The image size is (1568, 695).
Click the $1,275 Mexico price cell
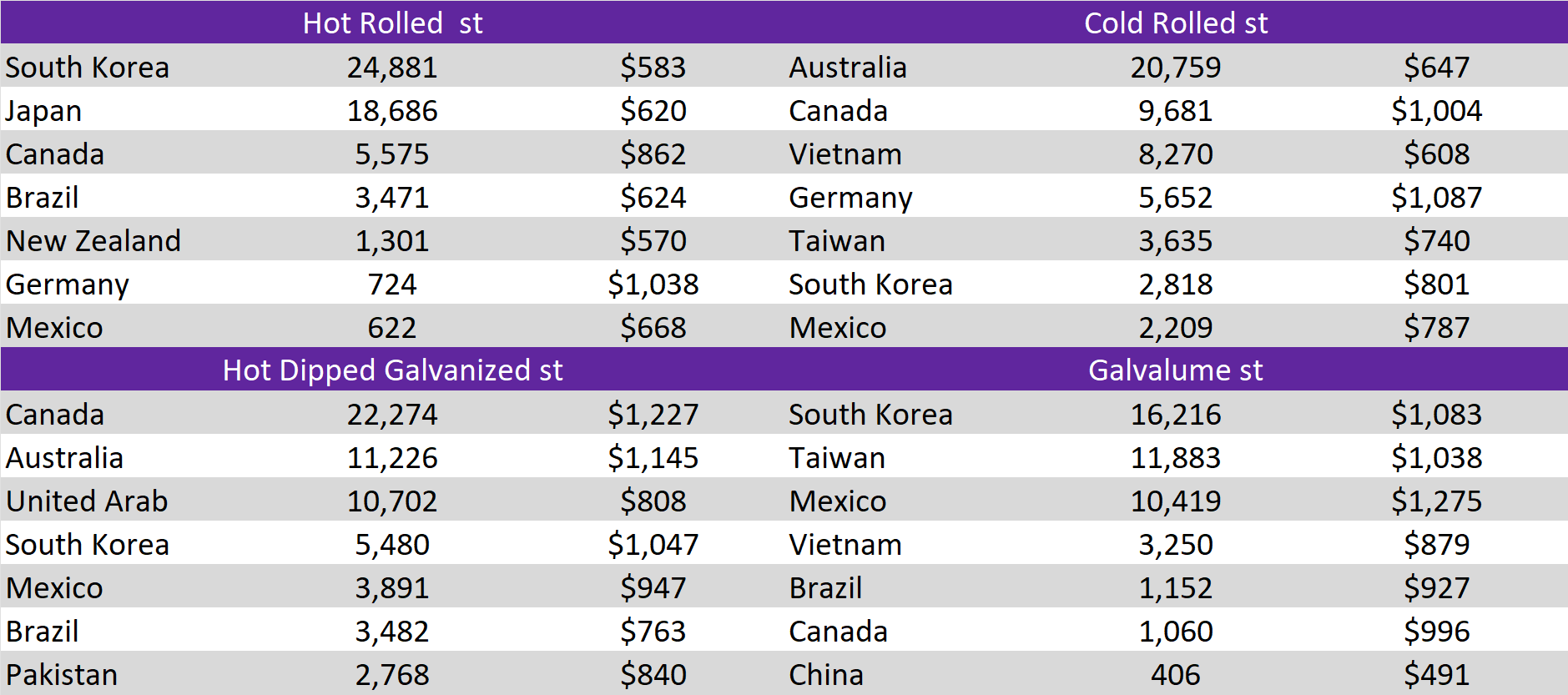[x=1436, y=501]
